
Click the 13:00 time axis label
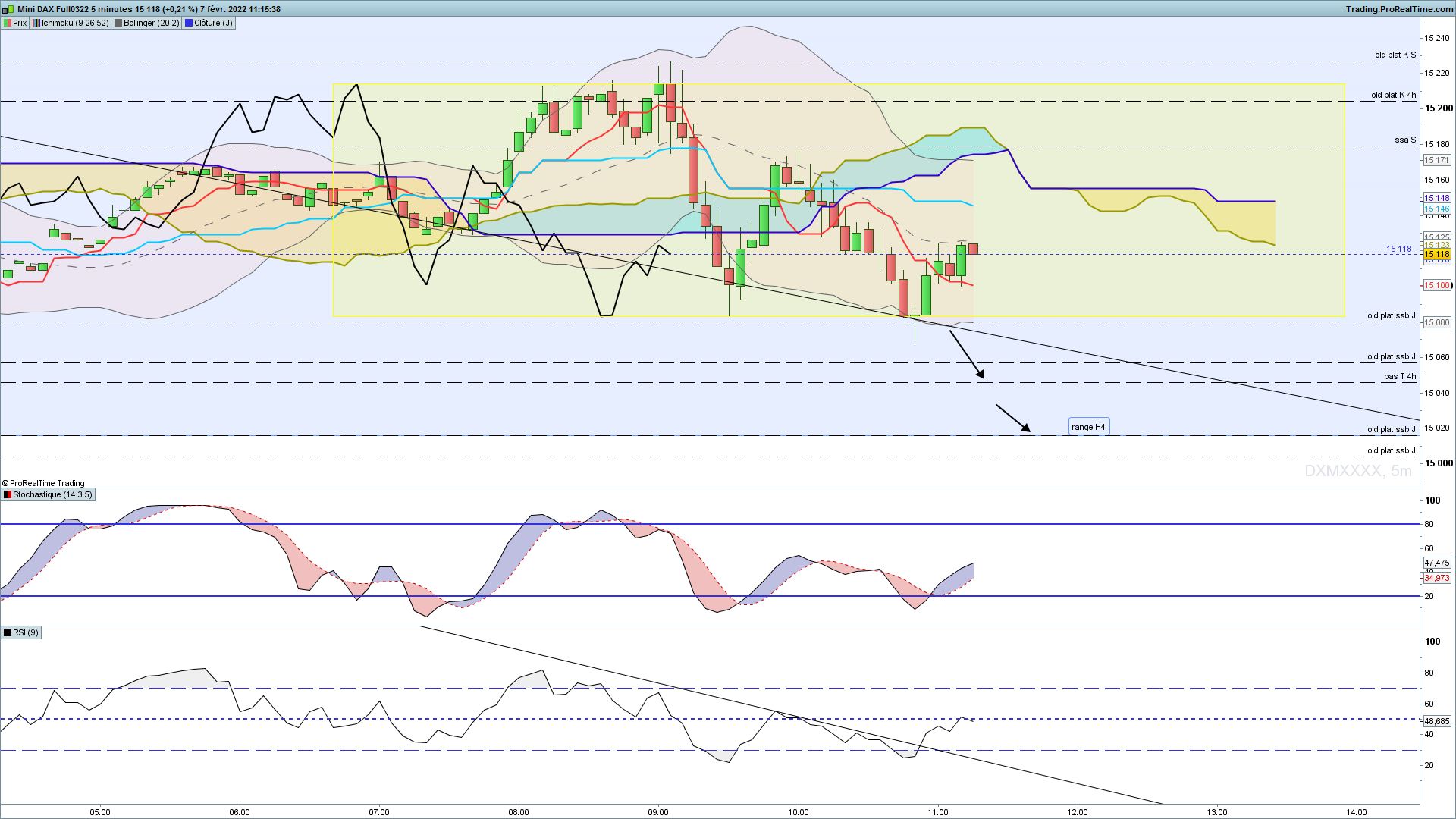click(1217, 812)
